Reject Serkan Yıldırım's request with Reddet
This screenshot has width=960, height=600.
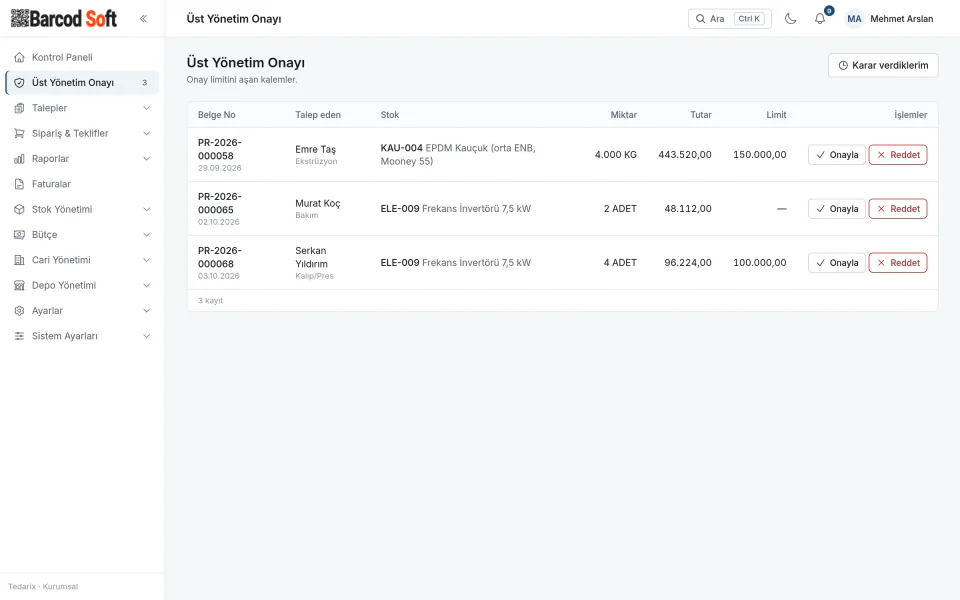click(898, 263)
